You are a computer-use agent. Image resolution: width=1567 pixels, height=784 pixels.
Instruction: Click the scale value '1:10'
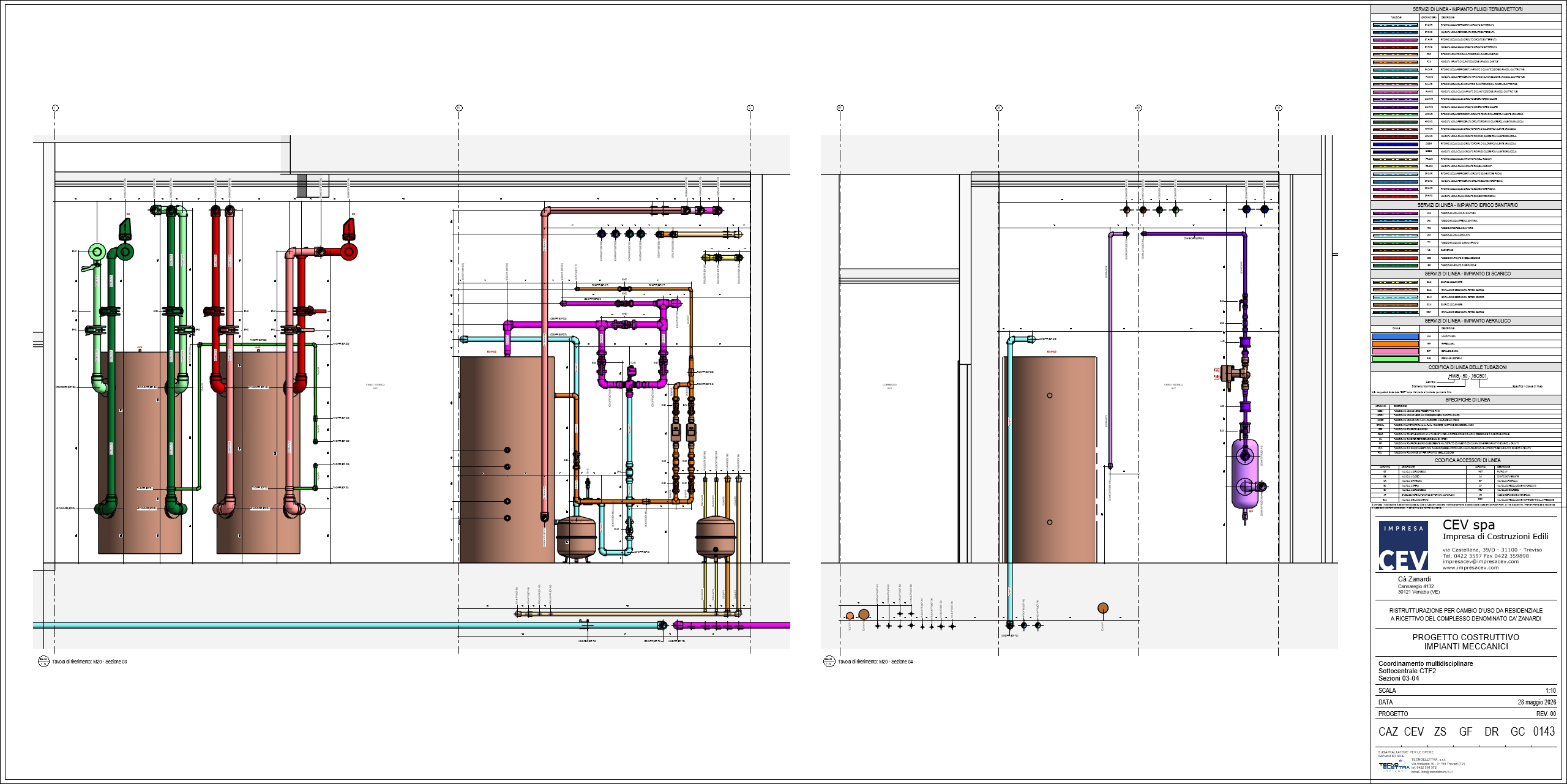pos(1550,690)
